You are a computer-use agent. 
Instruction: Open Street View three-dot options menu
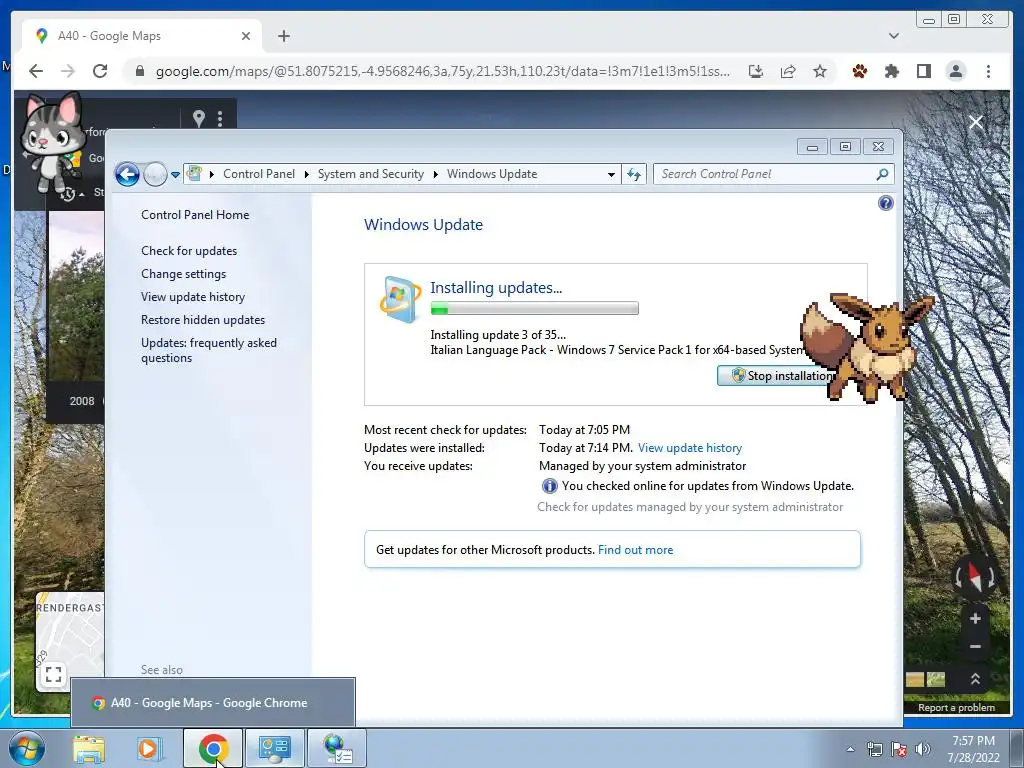(x=220, y=118)
